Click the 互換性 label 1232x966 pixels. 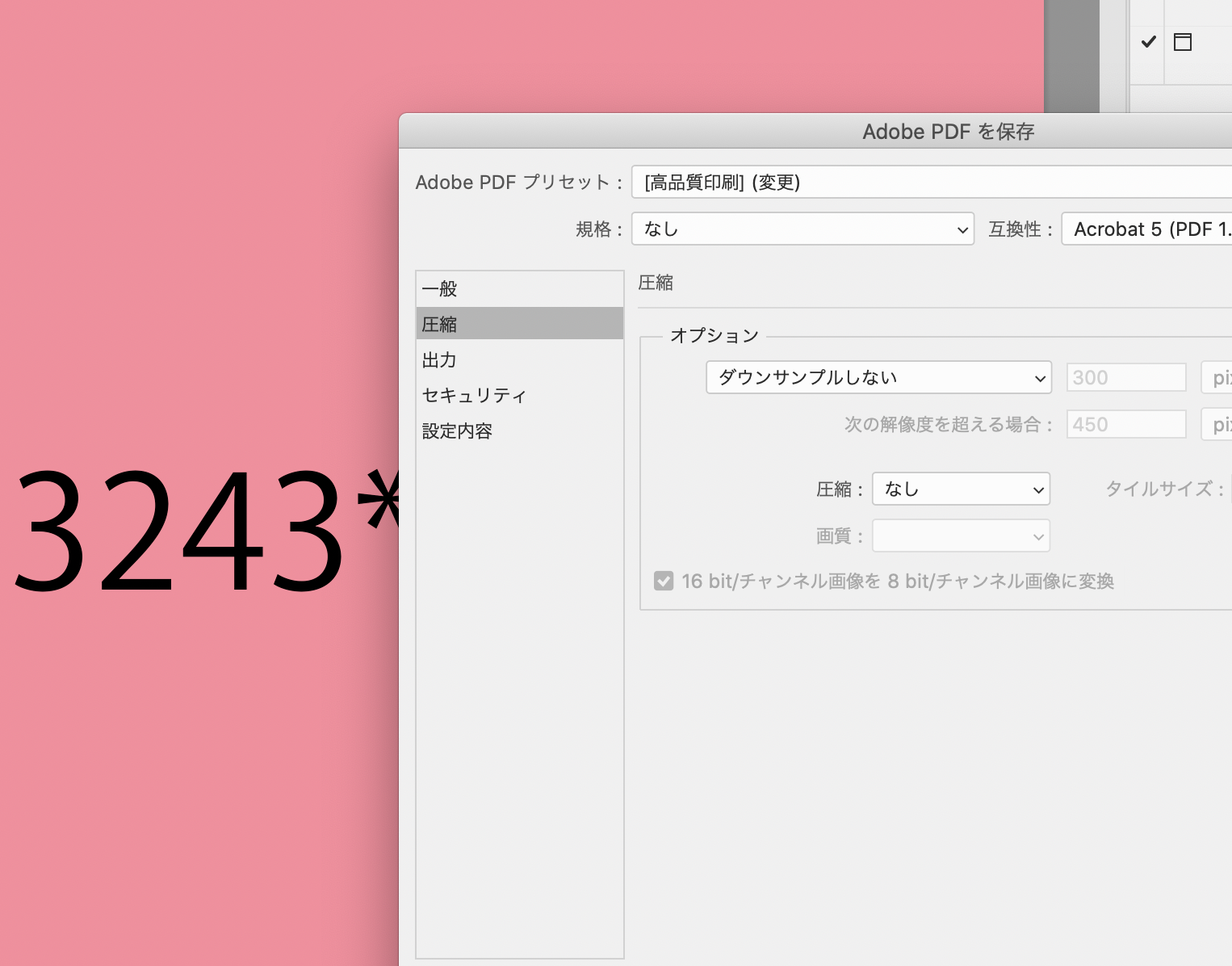tap(1020, 229)
